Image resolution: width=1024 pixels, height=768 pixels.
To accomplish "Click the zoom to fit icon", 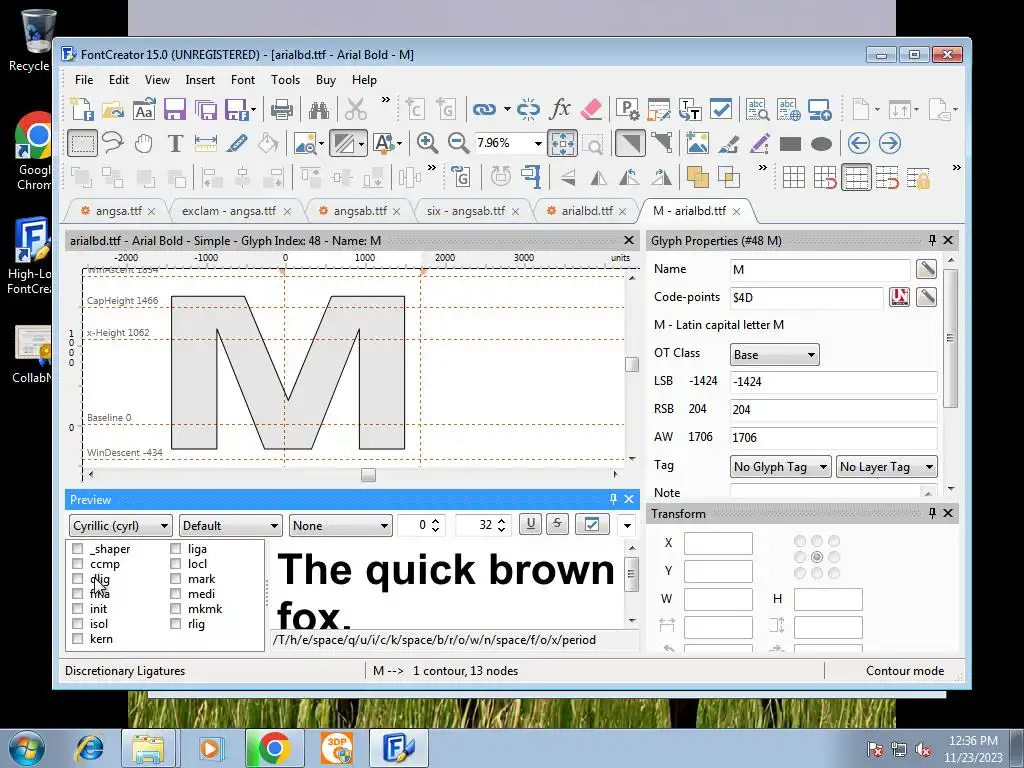I will click(562, 143).
